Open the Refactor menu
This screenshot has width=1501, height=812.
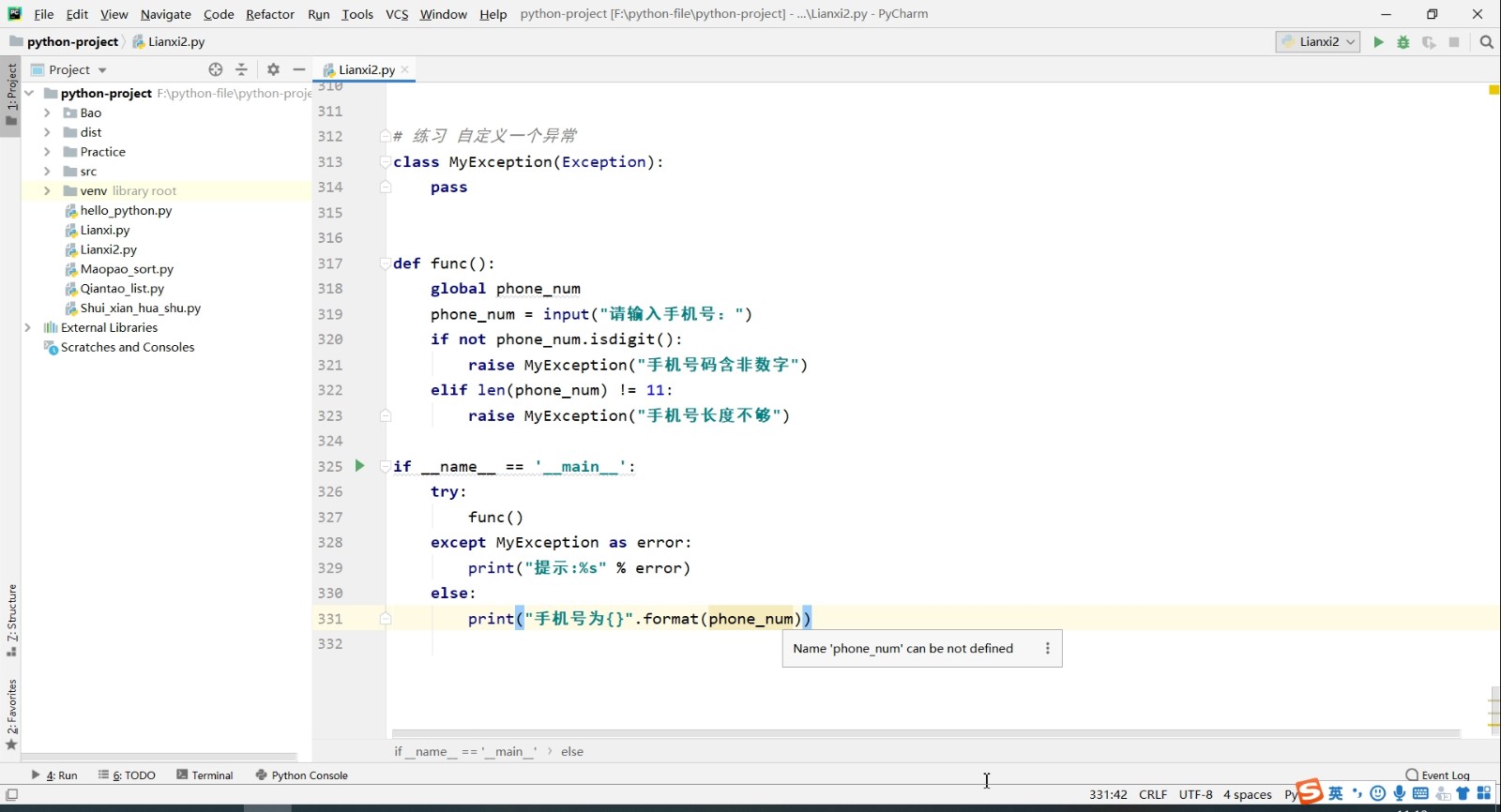[x=269, y=14]
